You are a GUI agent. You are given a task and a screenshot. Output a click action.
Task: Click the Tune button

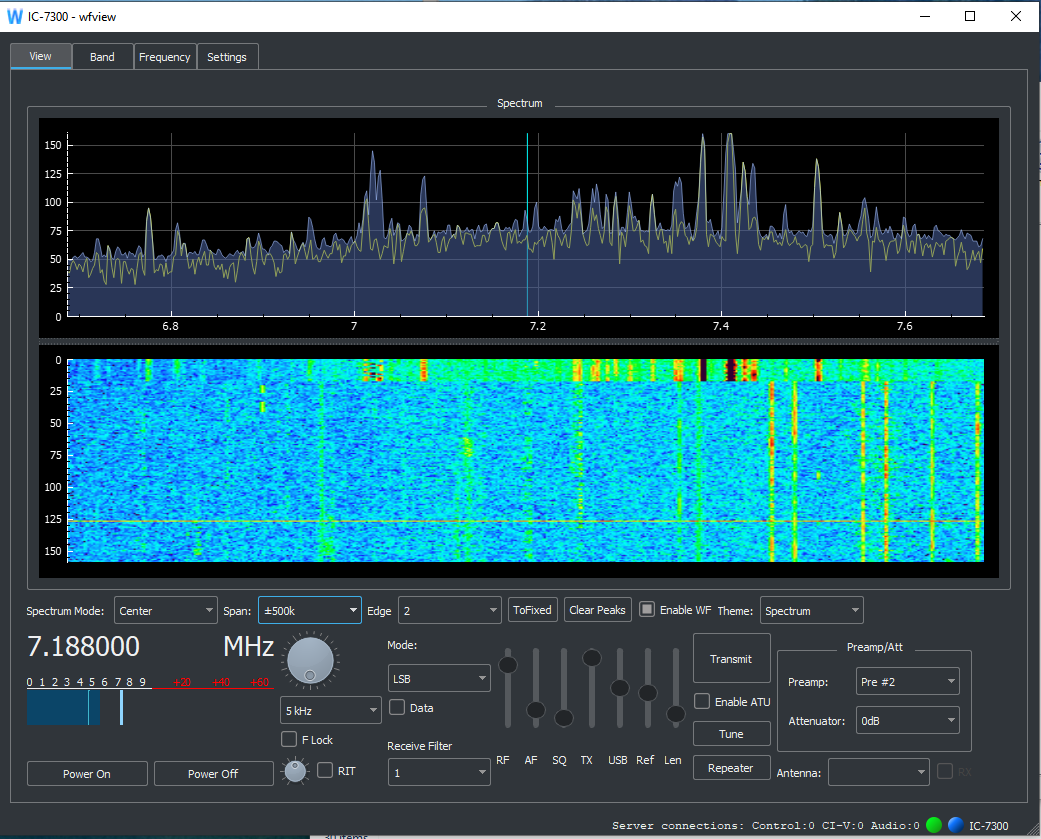[x=732, y=733]
